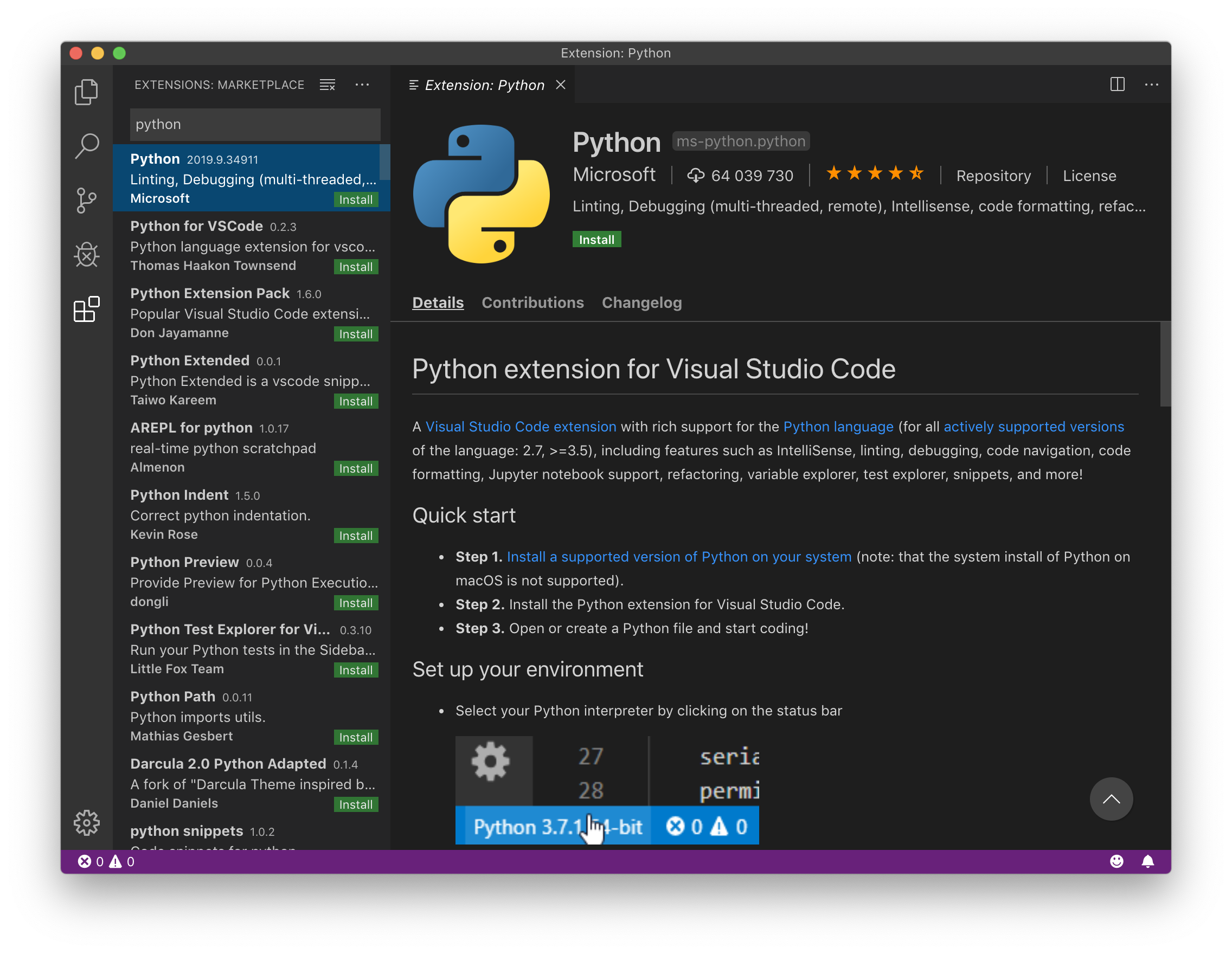Image resolution: width=1232 pixels, height=954 pixels.
Task: Open the Search view
Action: [x=86, y=145]
